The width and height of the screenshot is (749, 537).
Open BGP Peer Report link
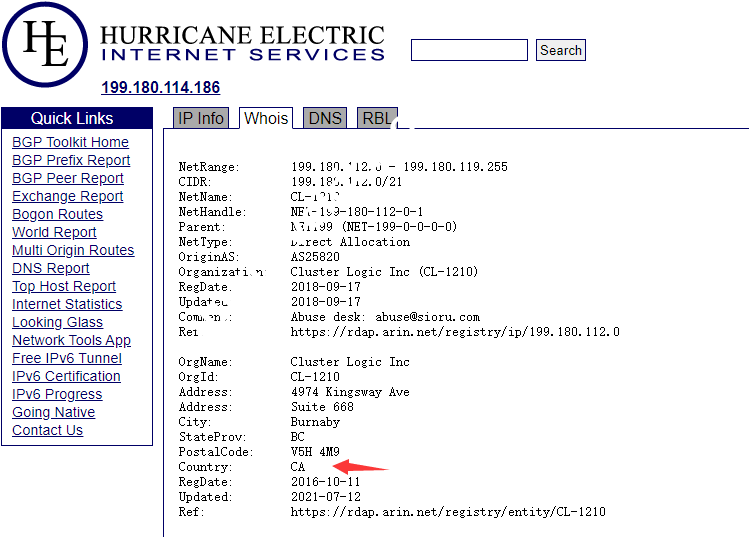click(x=68, y=178)
